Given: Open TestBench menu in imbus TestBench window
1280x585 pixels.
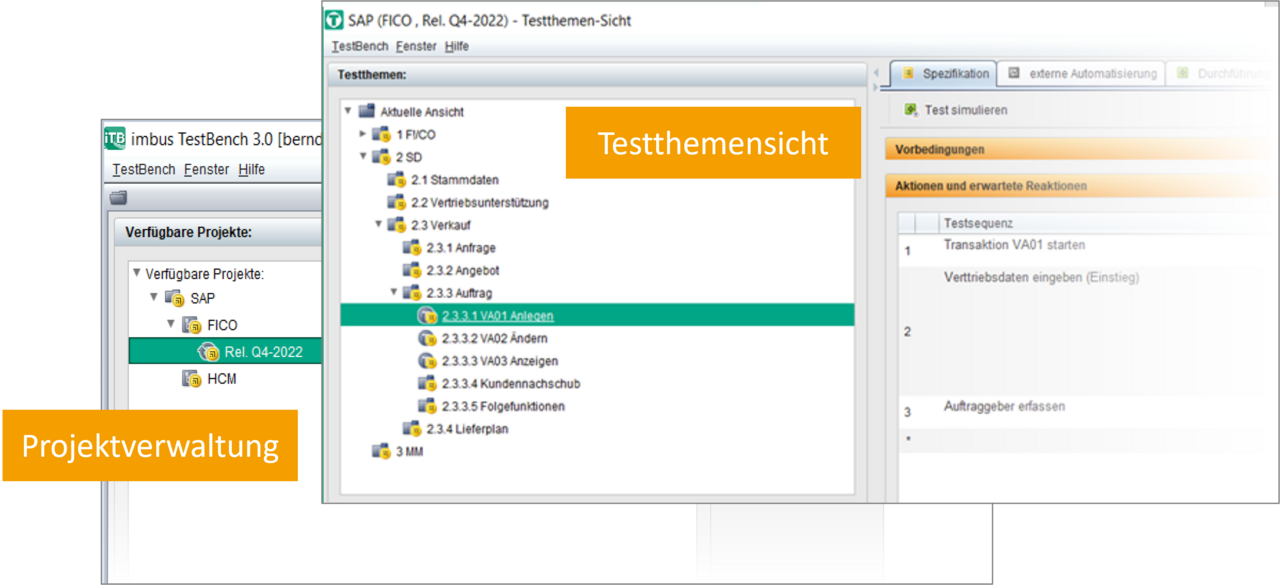Looking at the screenshot, I should point(144,170).
